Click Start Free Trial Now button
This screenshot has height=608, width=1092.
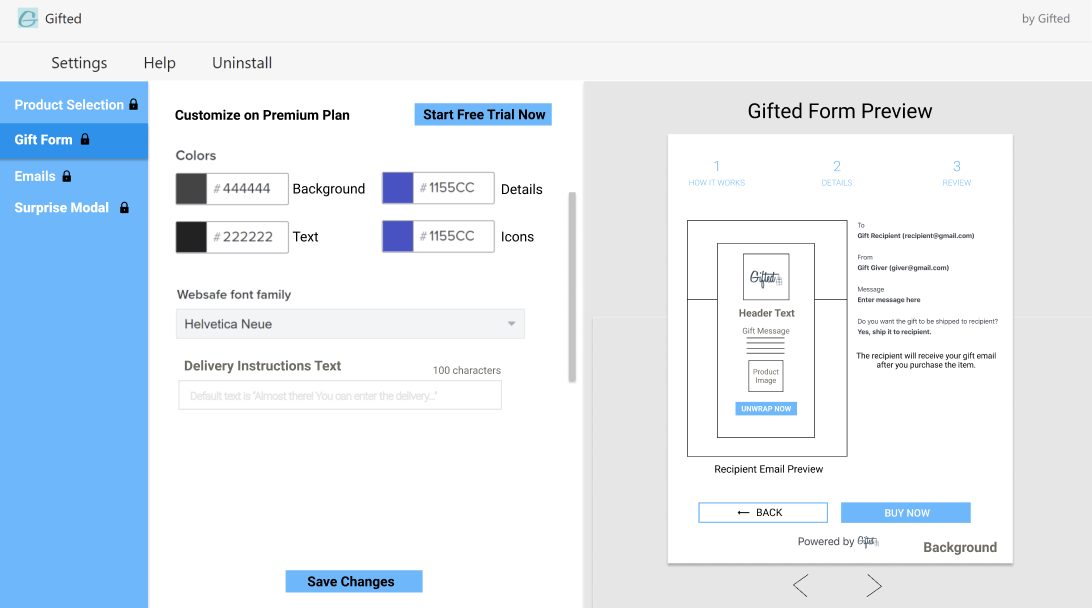pos(483,114)
